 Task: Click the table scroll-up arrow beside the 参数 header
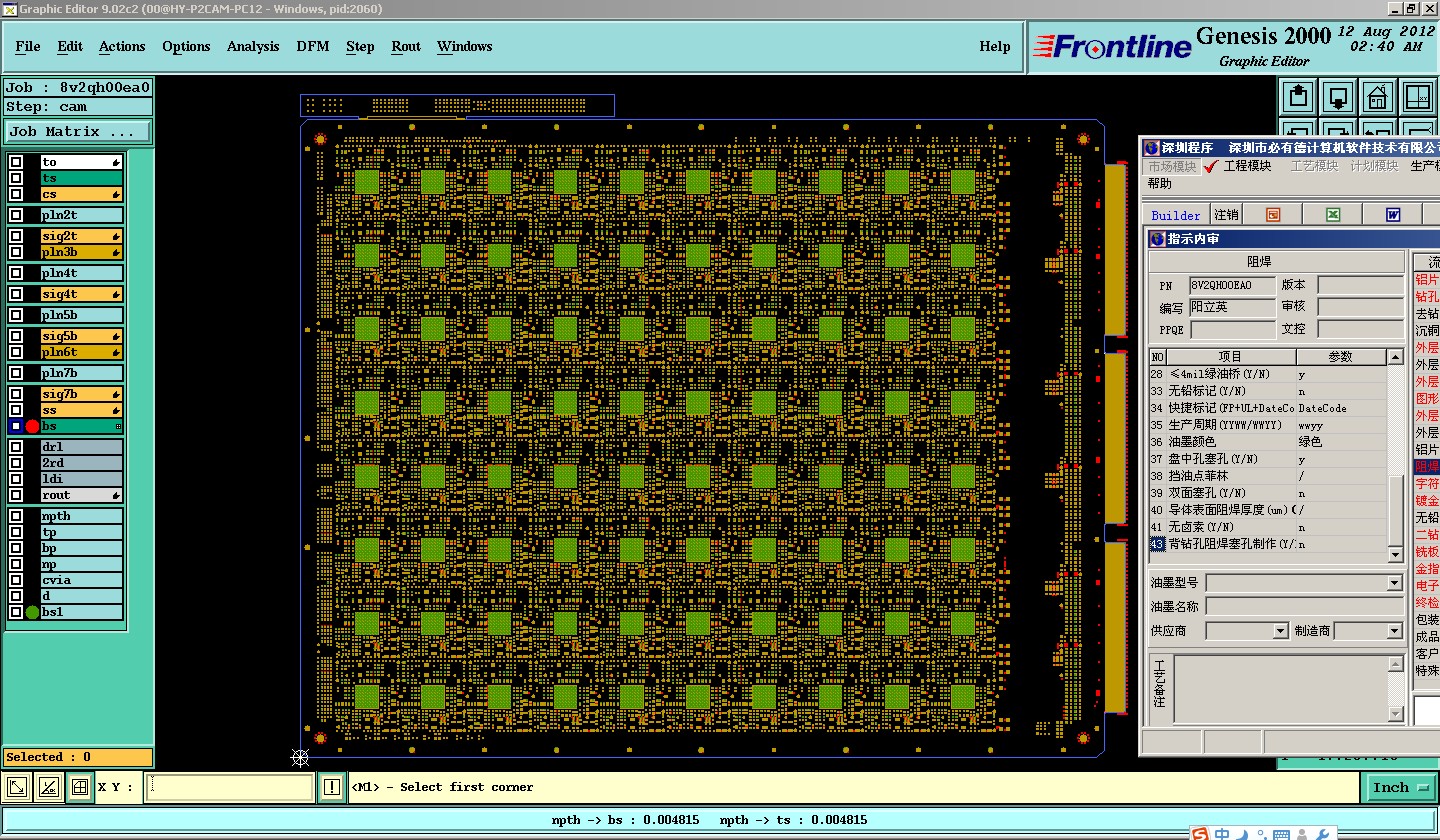1395,357
